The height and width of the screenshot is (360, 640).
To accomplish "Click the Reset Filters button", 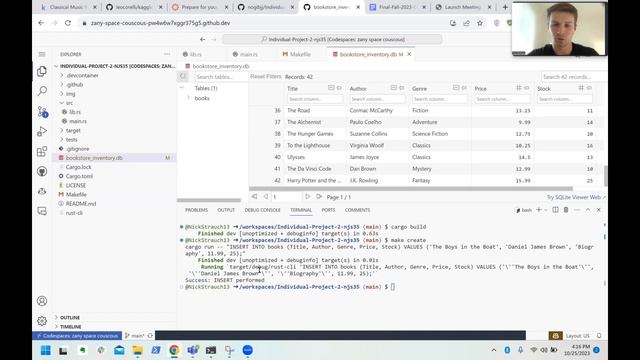I will coord(266,76).
